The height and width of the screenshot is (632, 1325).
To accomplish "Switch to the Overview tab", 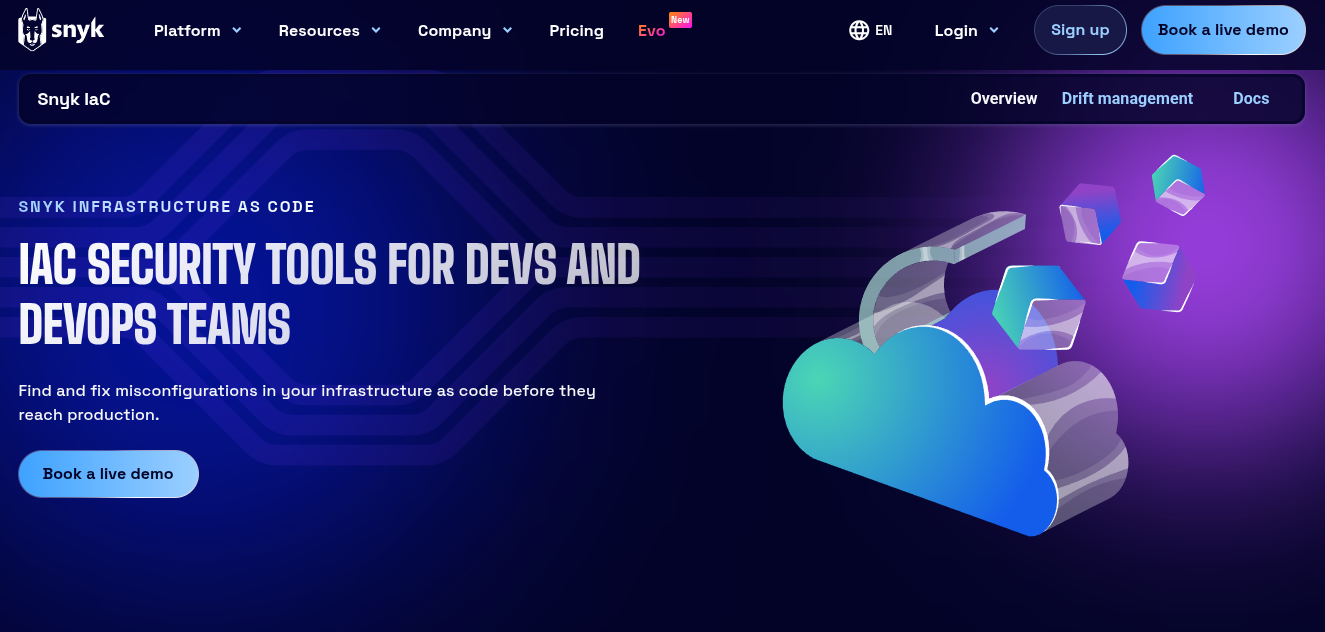I will coord(1004,98).
